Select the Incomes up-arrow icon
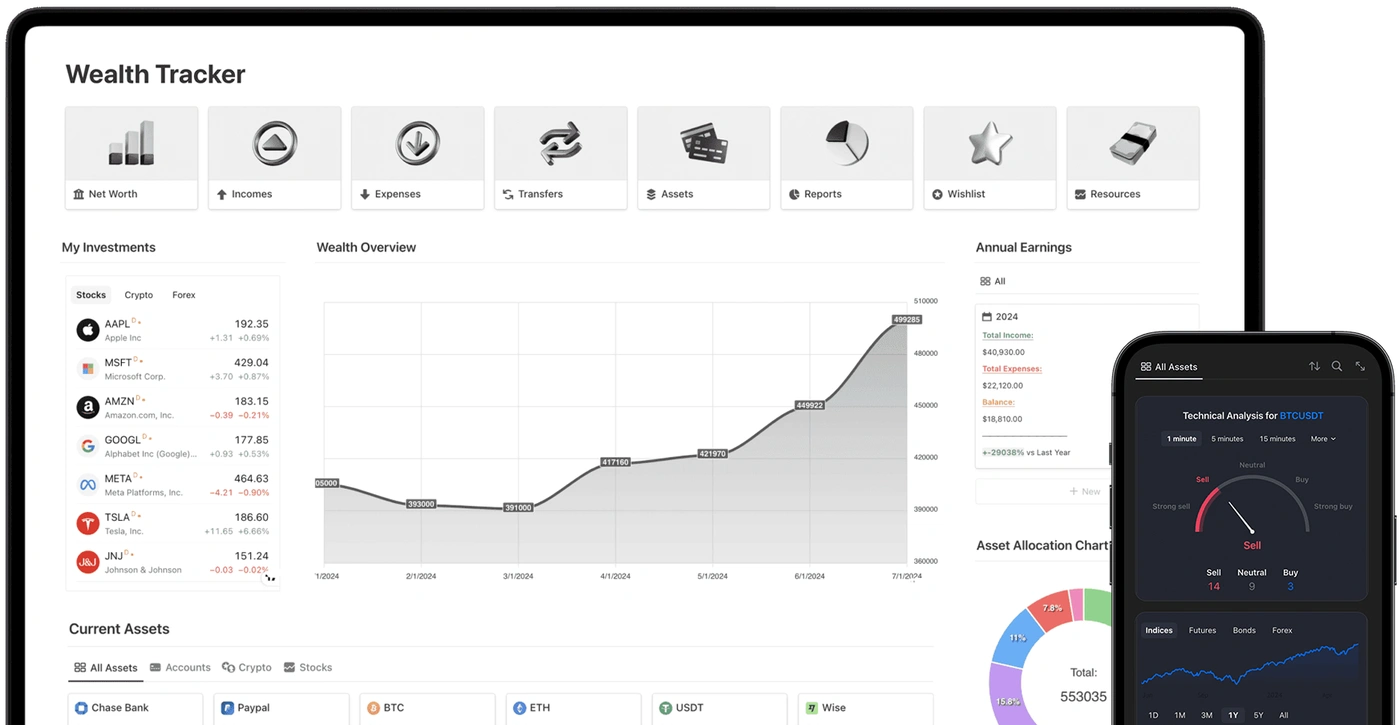This screenshot has width=1400, height=725. 274,143
